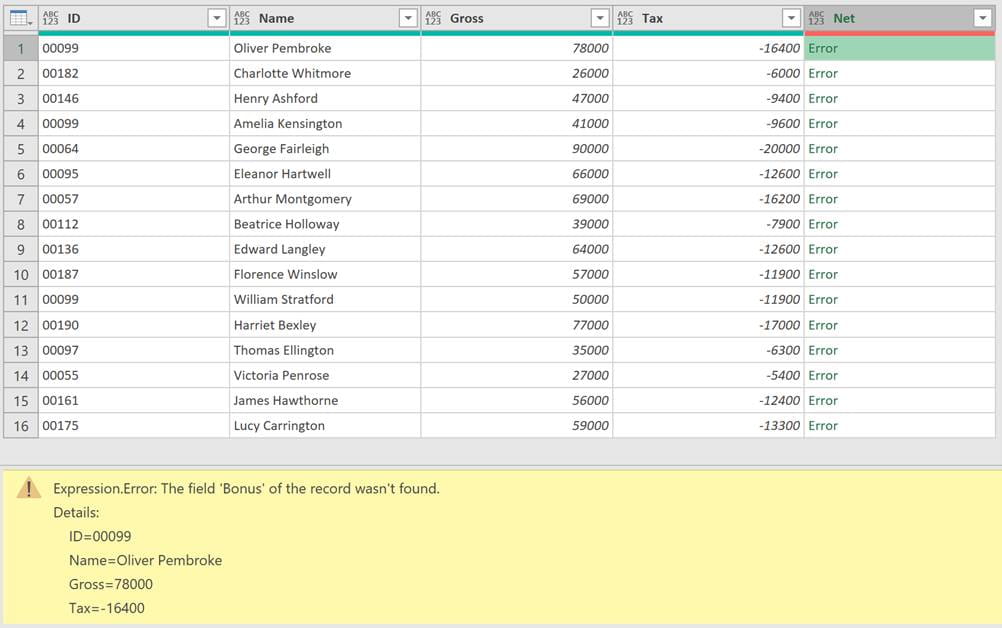Select the Net column header
1002x628 pixels.
900,19
